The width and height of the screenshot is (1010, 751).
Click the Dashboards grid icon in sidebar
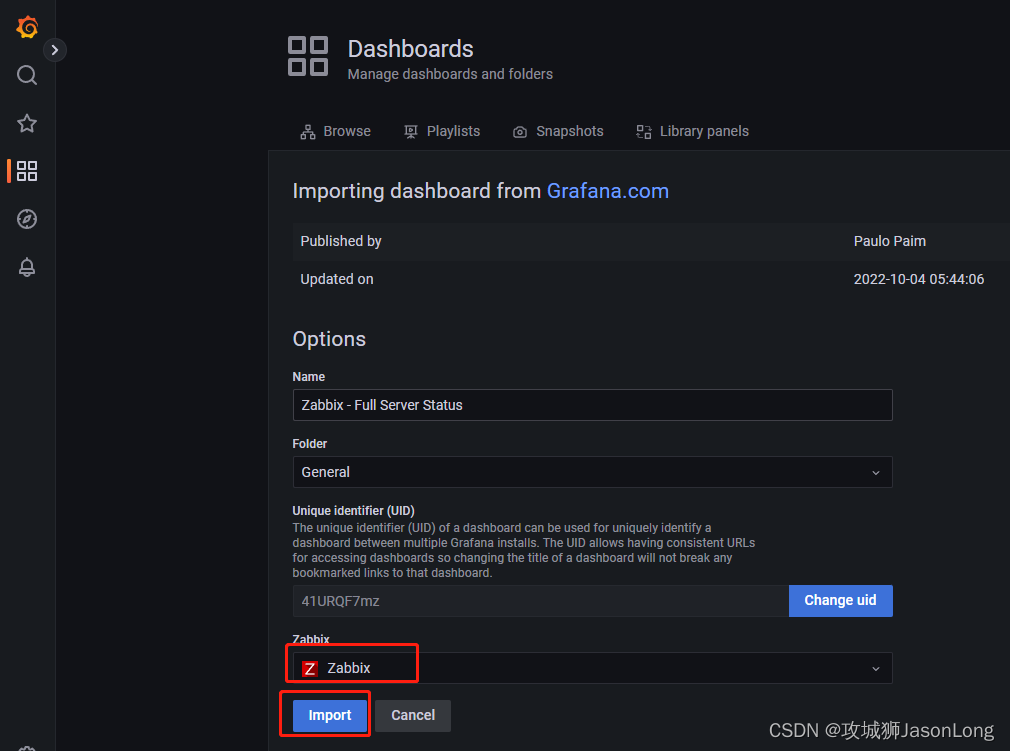point(27,171)
